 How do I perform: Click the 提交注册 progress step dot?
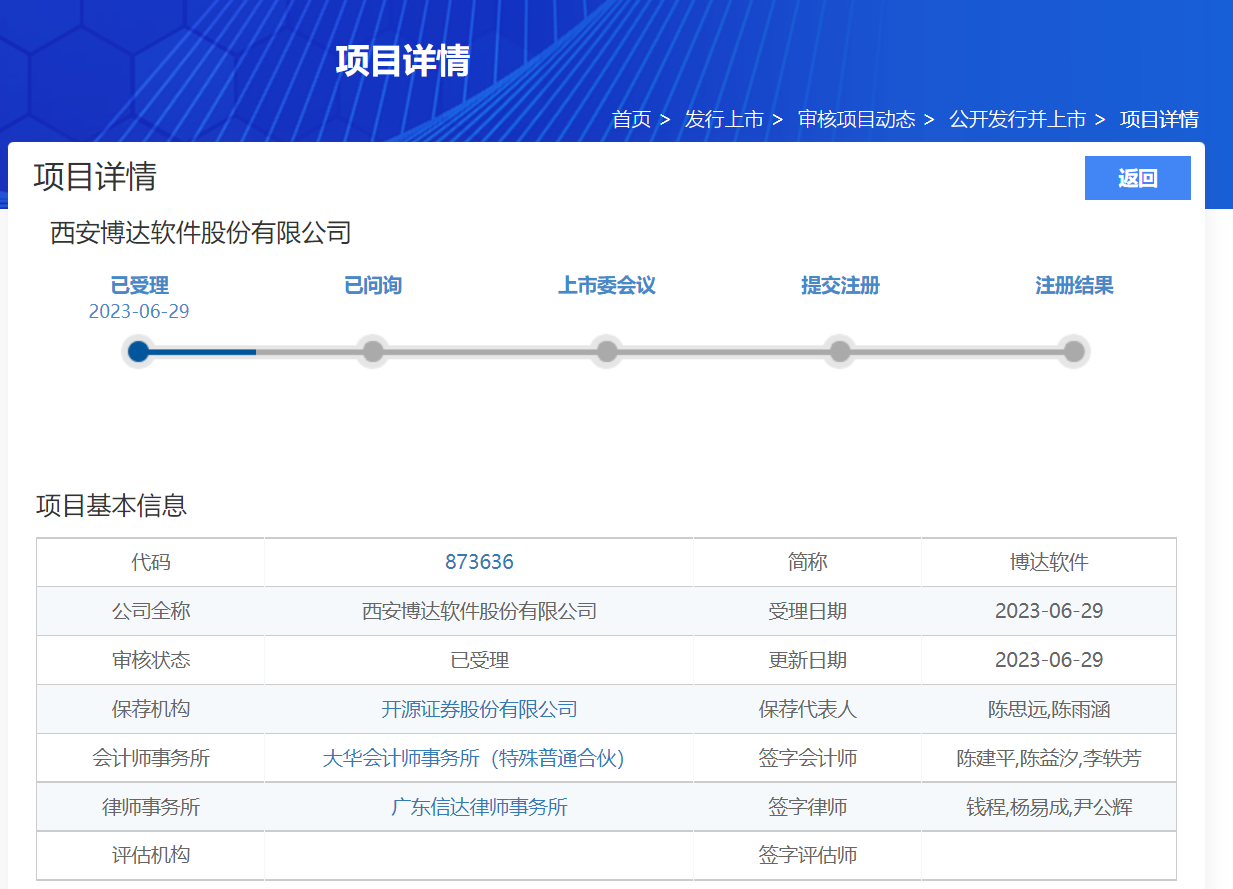840,351
